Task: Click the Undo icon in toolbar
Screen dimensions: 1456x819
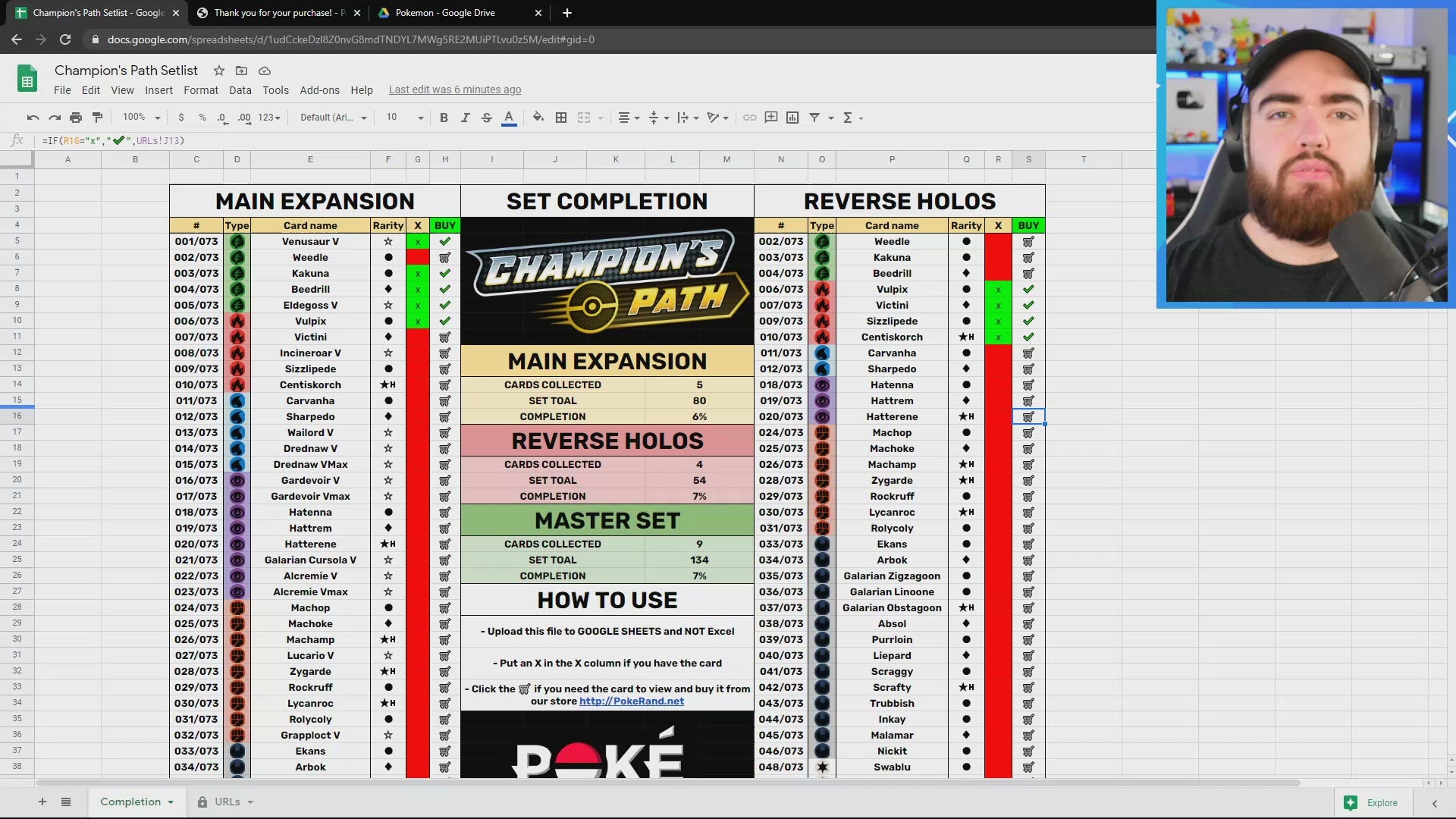Action: [x=33, y=118]
